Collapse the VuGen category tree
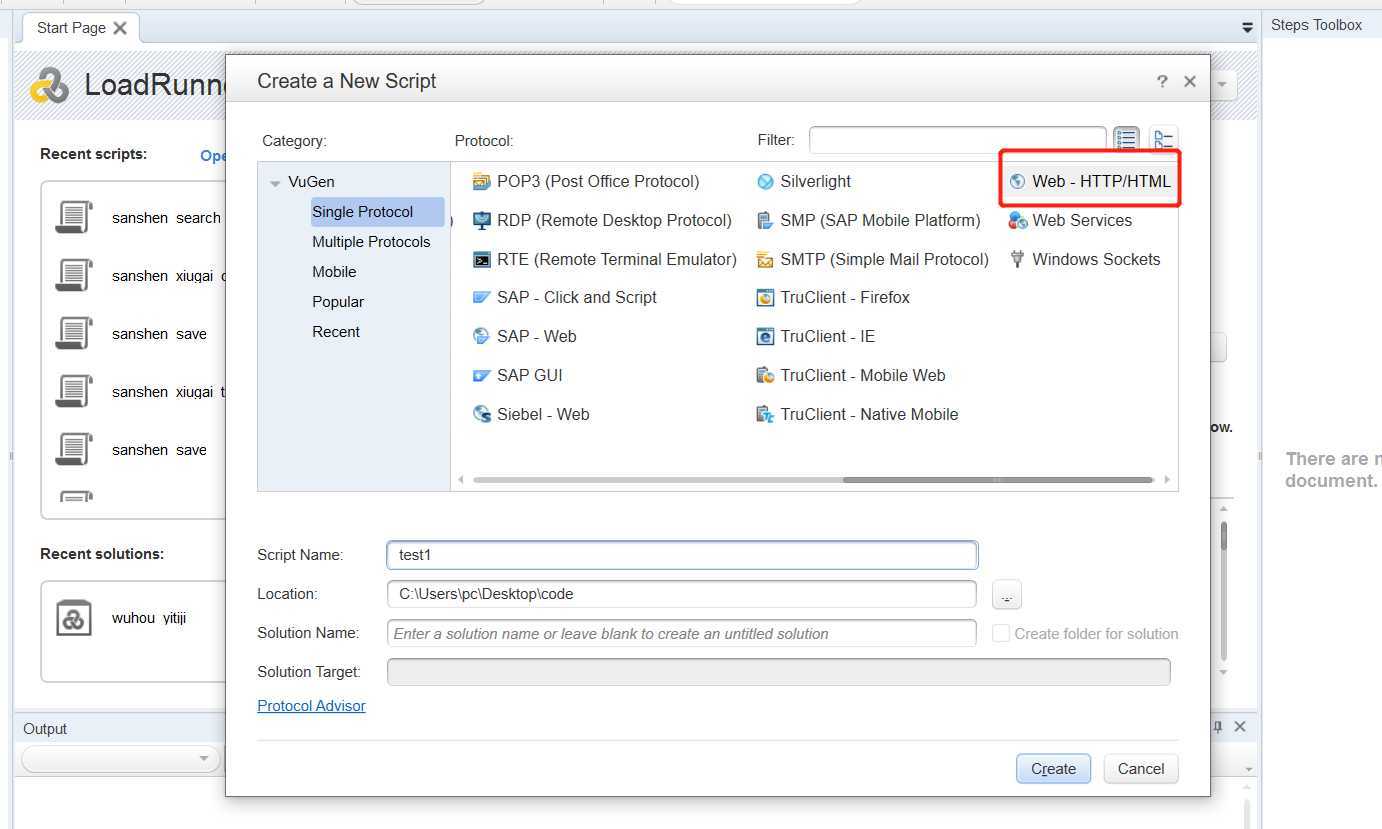This screenshot has width=1382, height=829. point(275,182)
